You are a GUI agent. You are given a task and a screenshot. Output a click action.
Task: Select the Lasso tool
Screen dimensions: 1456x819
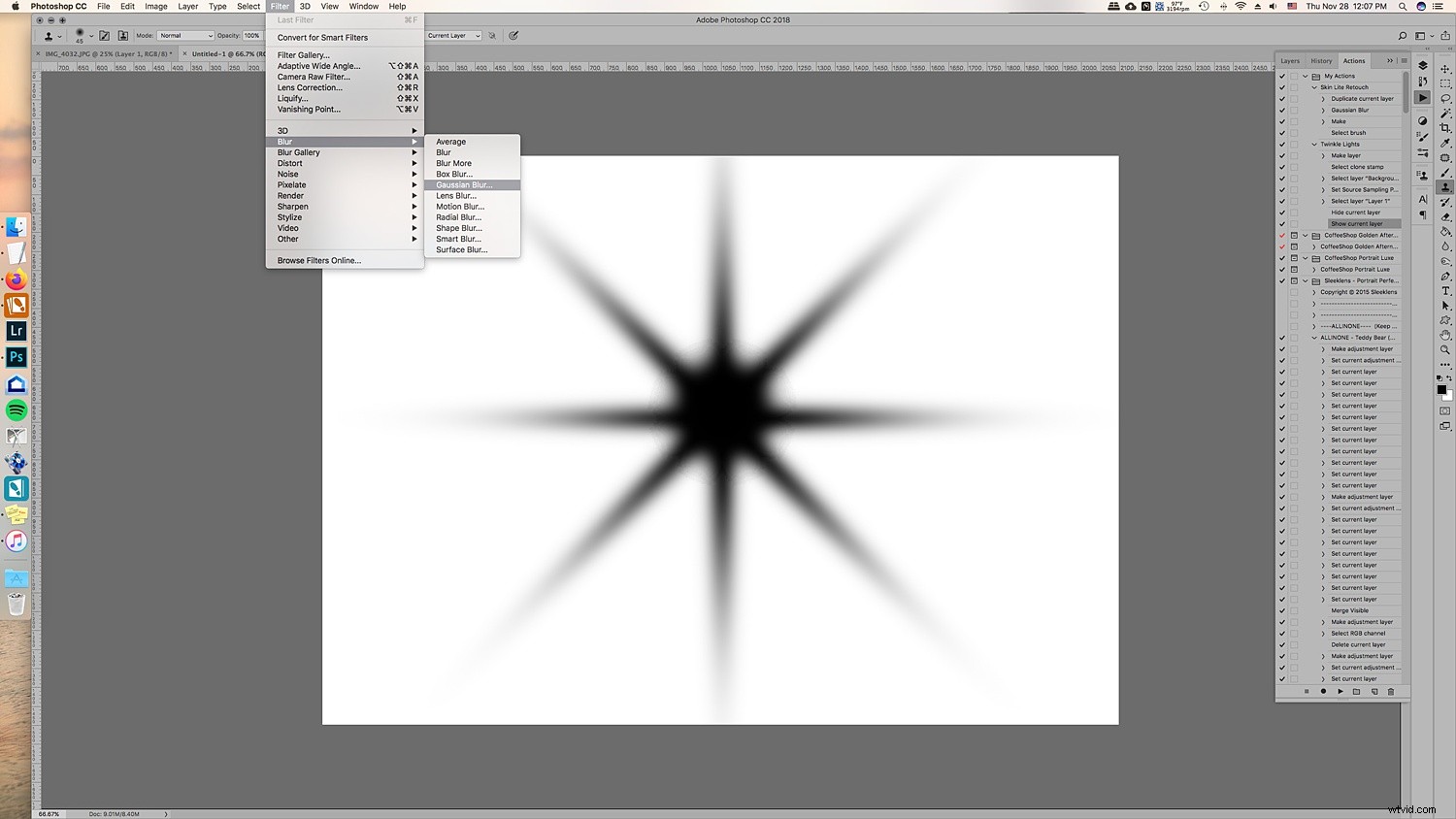(1443, 98)
